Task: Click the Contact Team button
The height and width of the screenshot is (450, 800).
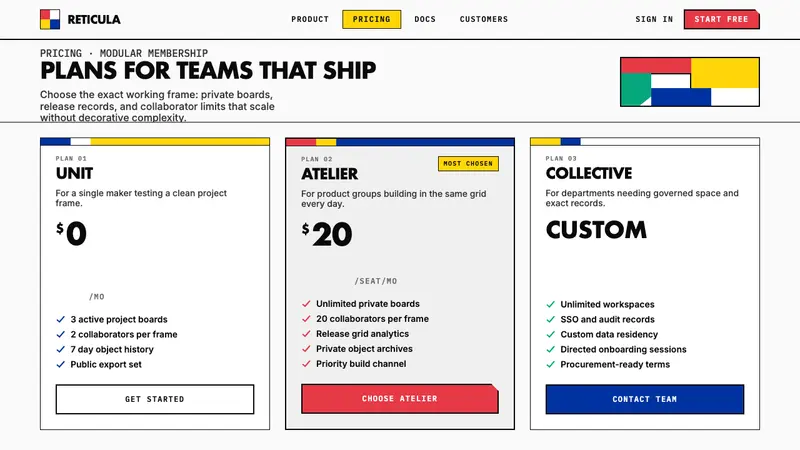Action: tap(645, 399)
